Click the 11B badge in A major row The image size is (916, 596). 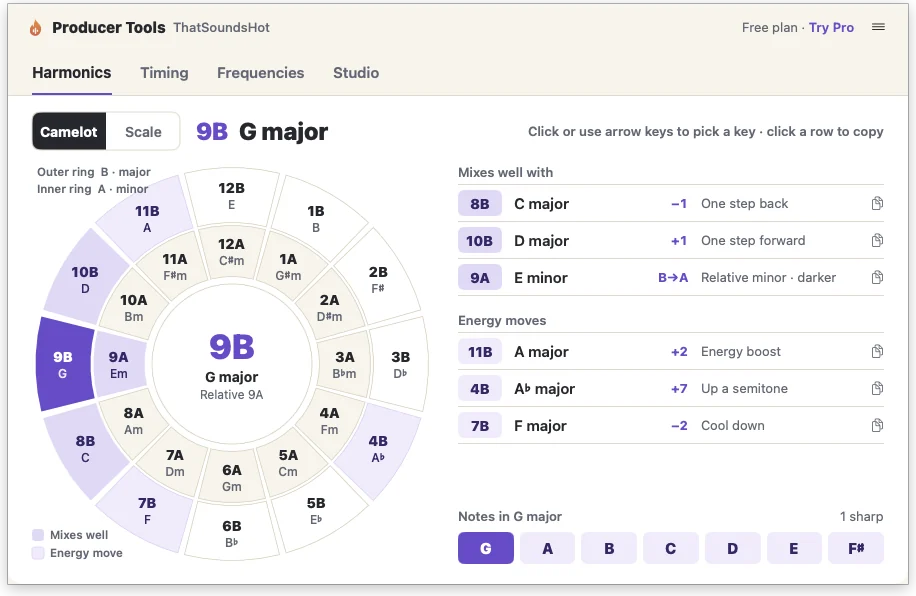(x=480, y=351)
